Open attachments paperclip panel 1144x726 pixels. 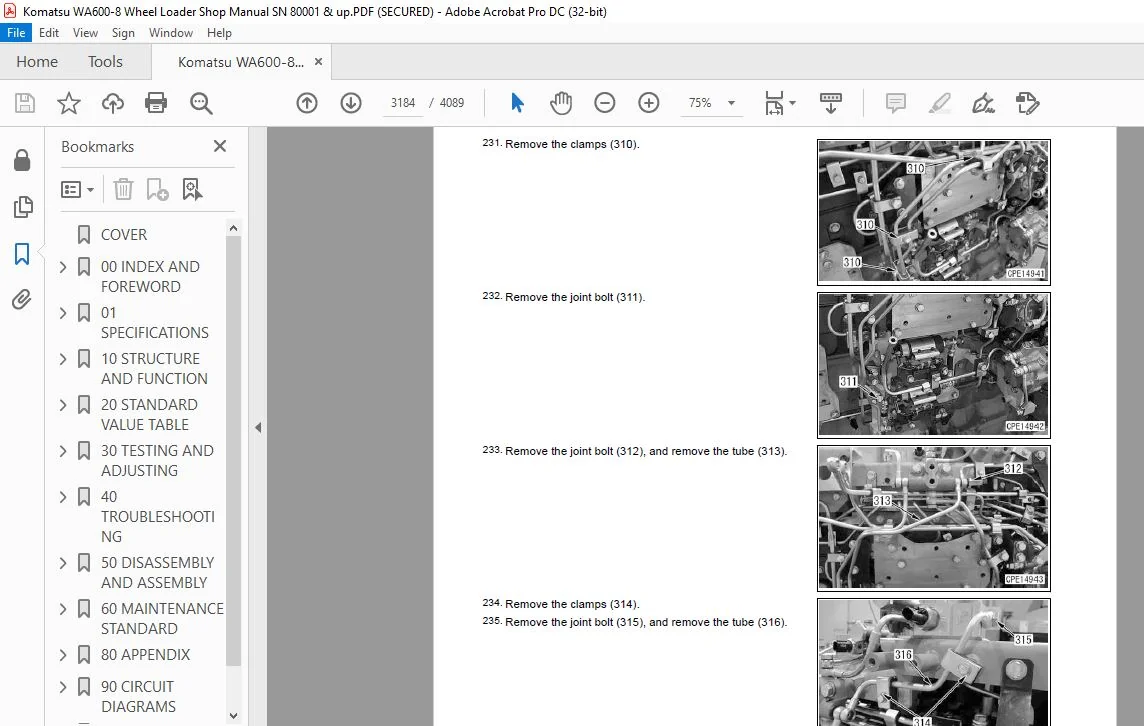(22, 299)
